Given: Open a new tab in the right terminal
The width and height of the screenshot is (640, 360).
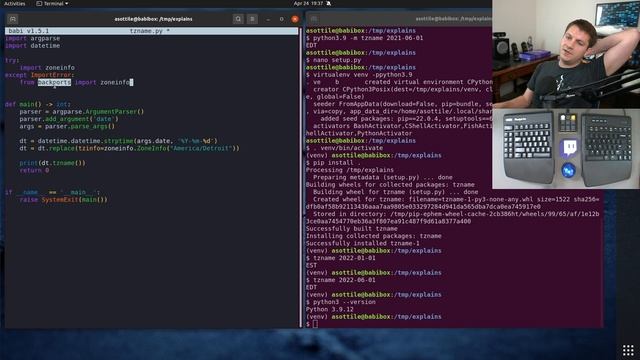Looking at the screenshot, I should (314, 19).
